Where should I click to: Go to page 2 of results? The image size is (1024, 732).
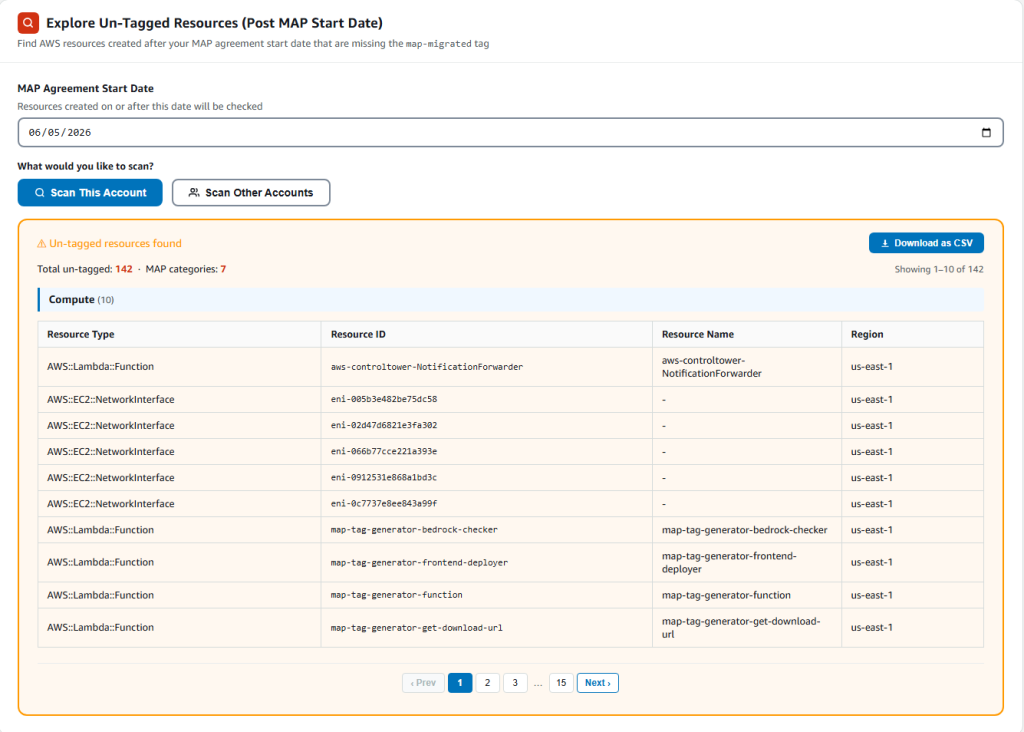(487, 682)
